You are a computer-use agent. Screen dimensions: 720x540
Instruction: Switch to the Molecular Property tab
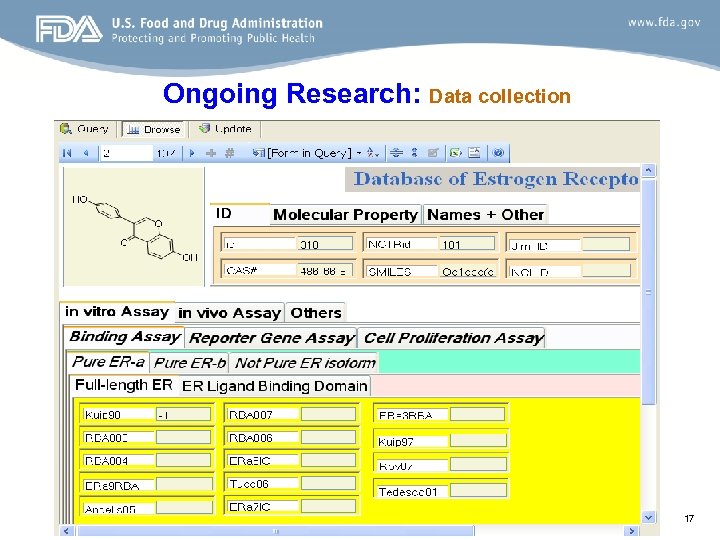click(x=345, y=215)
